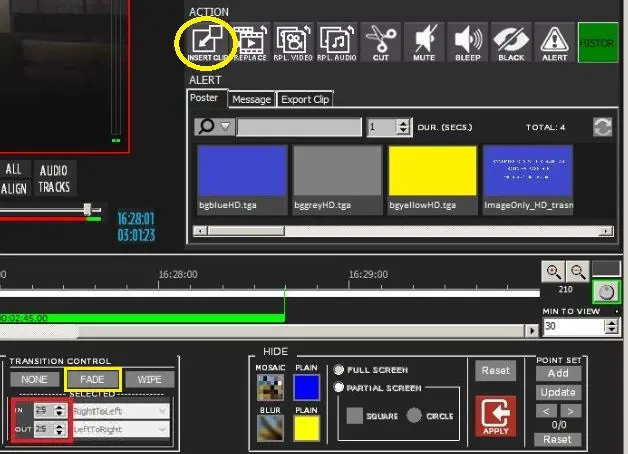Viewport: 628px width, 454px height.
Task: Click the Add point set button
Action: tap(557, 373)
